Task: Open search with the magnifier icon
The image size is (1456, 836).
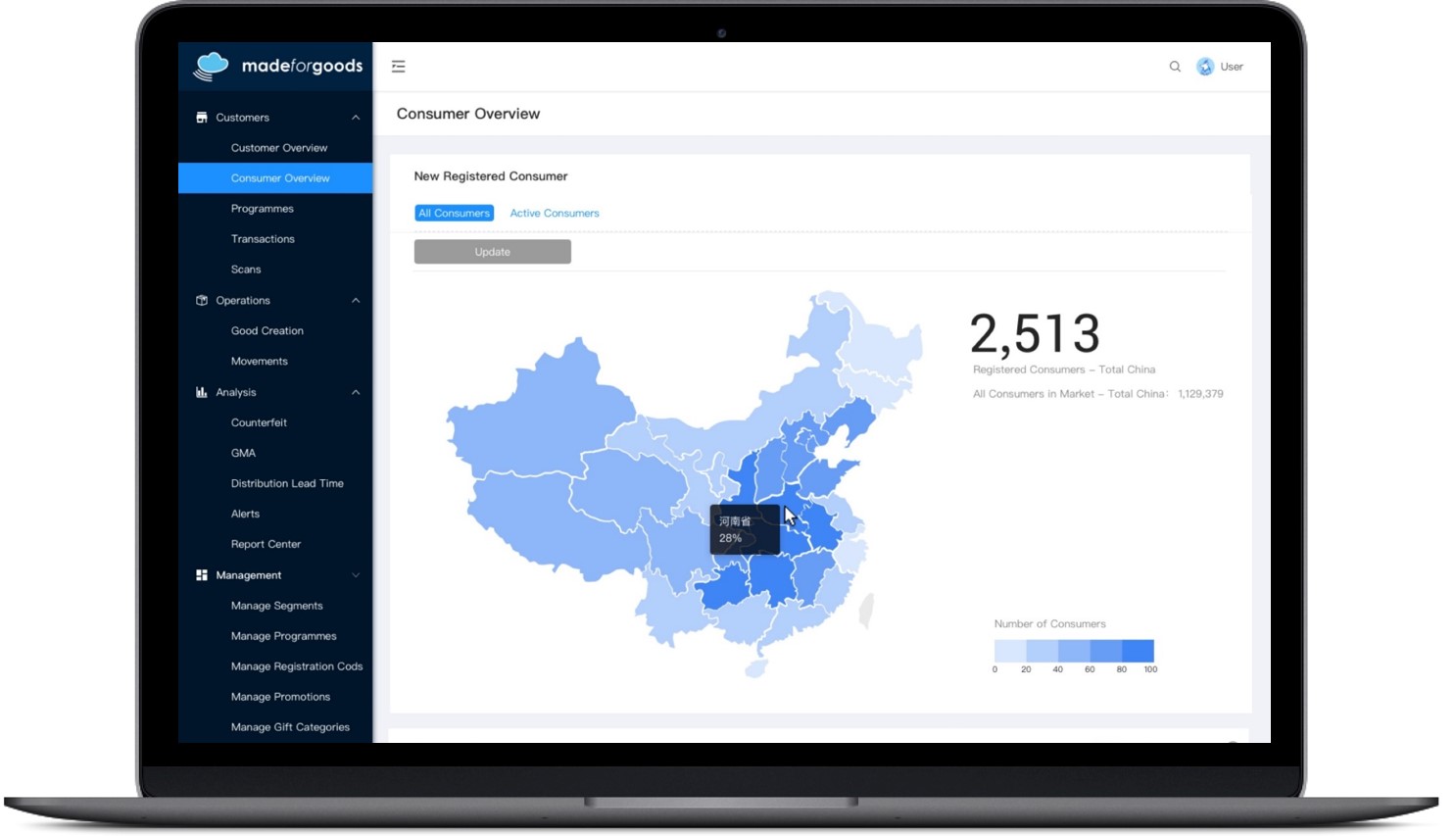Action: (x=1175, y=67)
